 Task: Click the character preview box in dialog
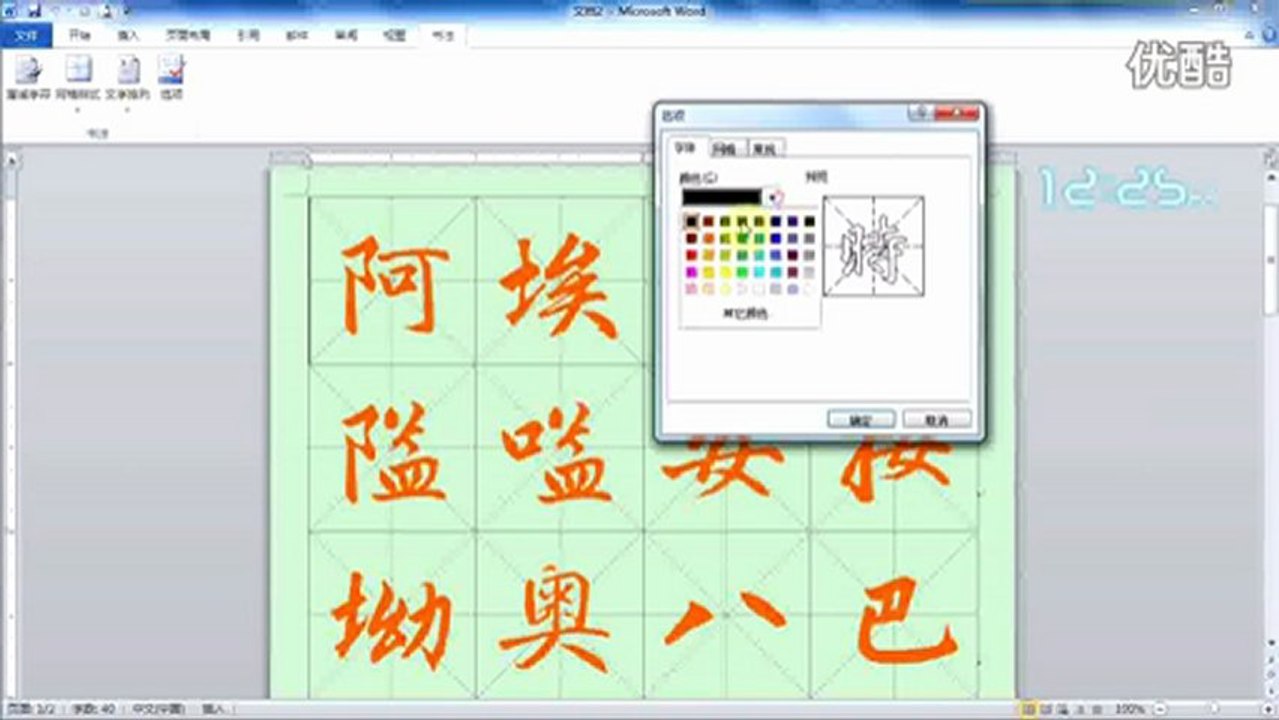[874, 246]
